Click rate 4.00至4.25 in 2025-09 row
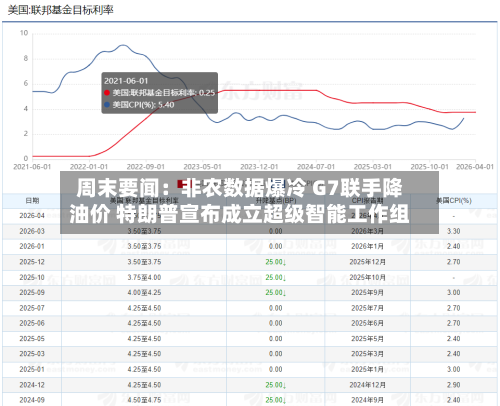Screen dimensions: 500x406 pyautogui.click(x=144, y=293)
